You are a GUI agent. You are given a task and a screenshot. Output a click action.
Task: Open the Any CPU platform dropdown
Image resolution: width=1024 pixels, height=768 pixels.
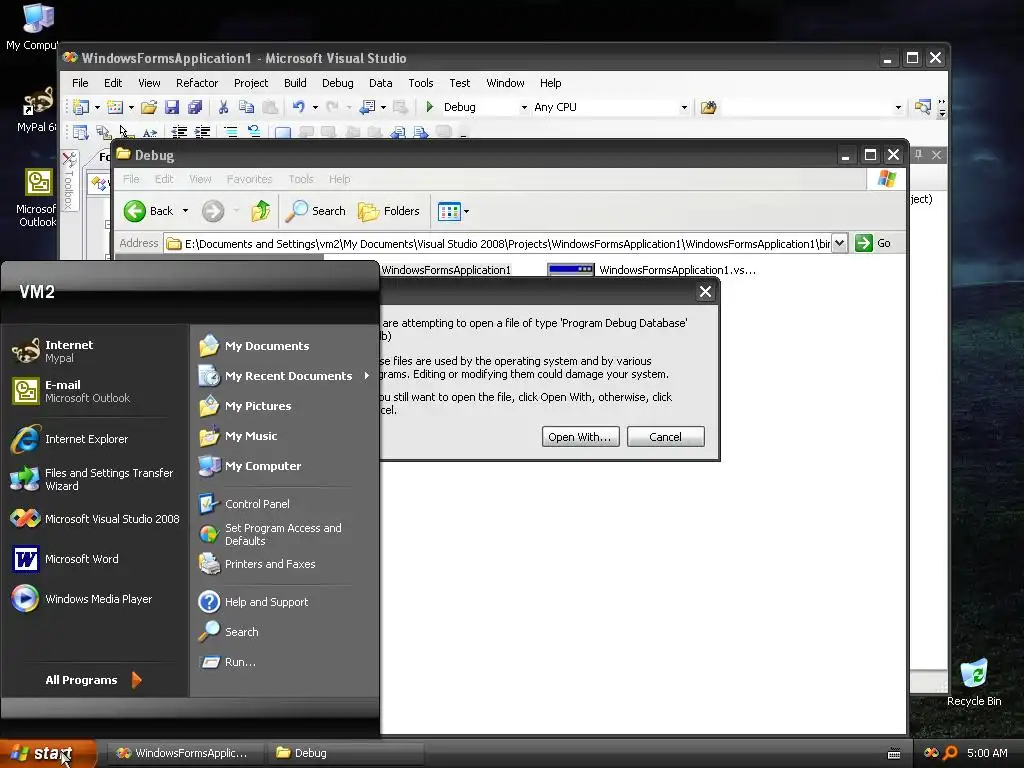click(684, 107)
